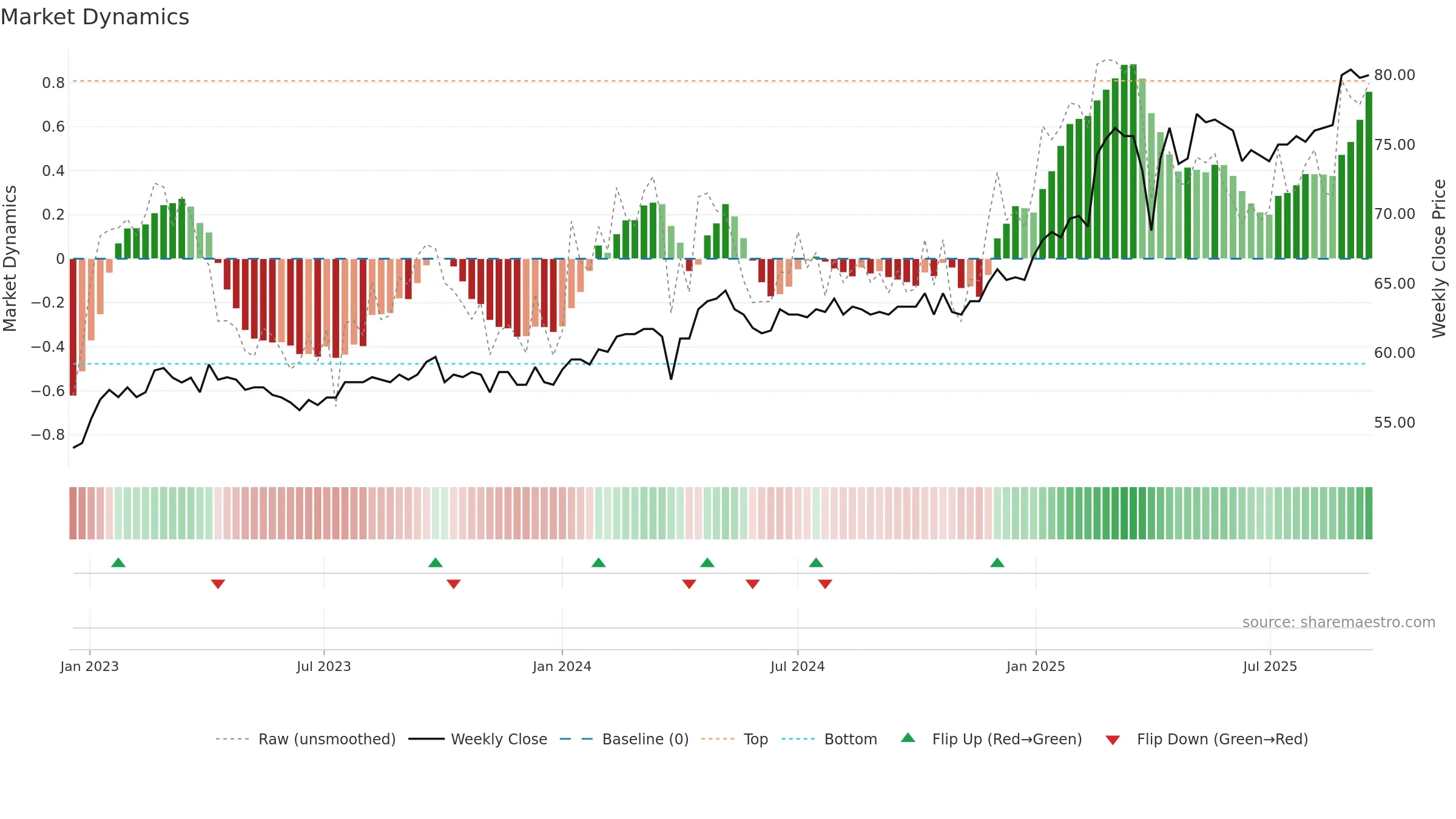
Task: Click the 'Jul 2024' x-axis label
Action: click(798, 666)
